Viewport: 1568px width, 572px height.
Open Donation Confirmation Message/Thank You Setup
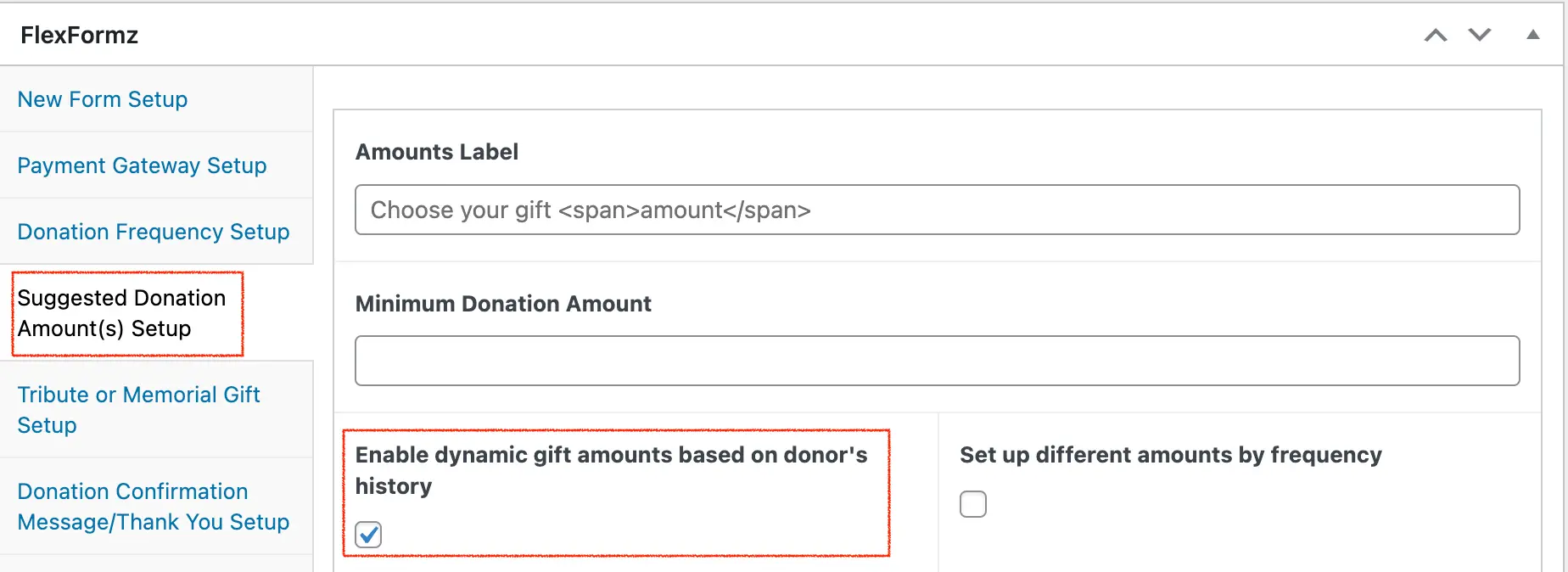click(x=154, y=507)
